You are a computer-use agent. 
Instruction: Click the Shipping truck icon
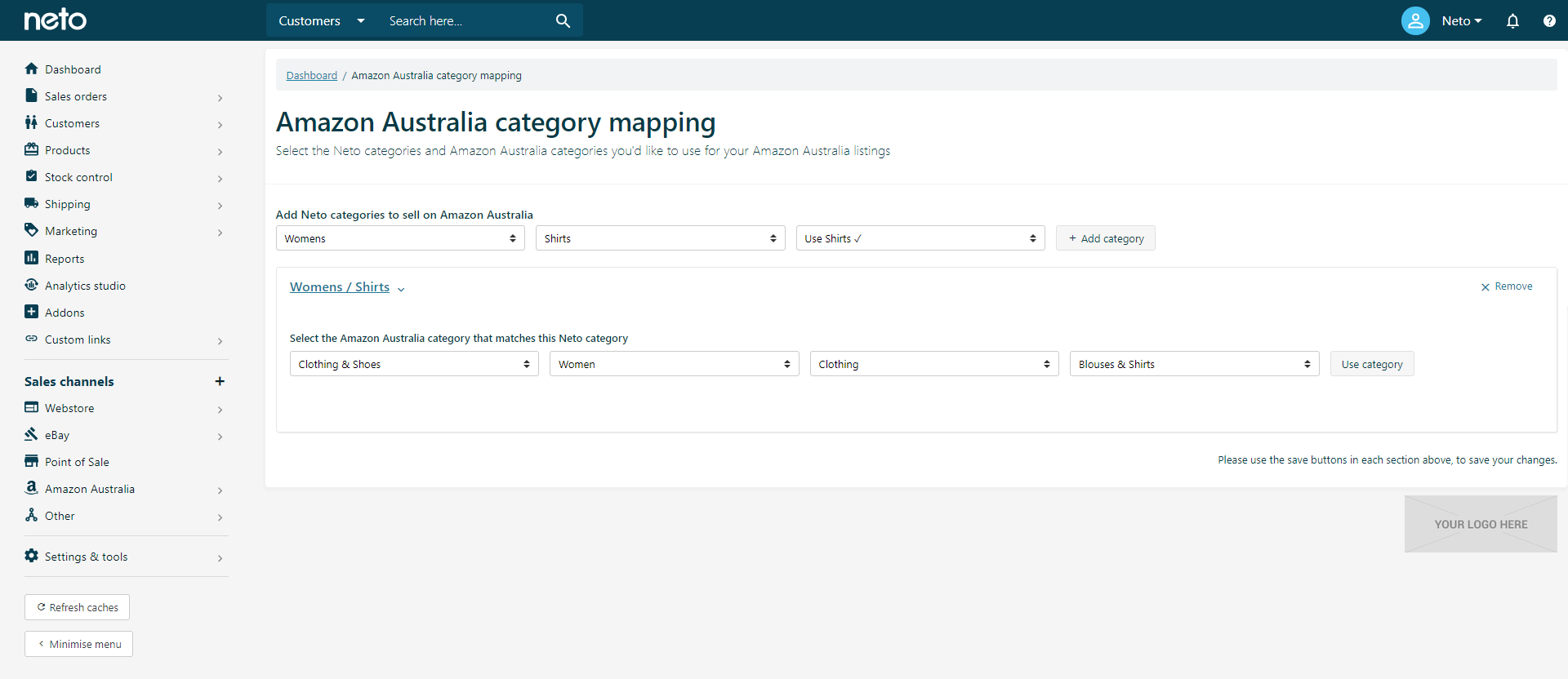coord(31,203)
